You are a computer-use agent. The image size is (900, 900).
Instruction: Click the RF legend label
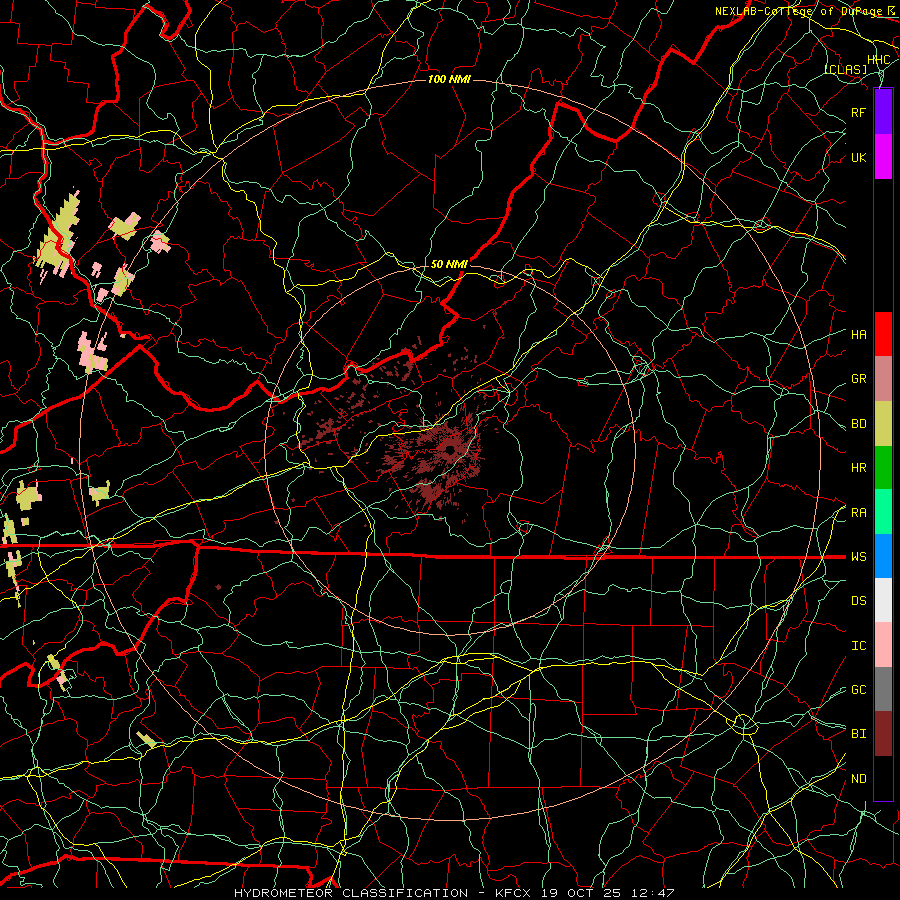click(x=859, y=112)
